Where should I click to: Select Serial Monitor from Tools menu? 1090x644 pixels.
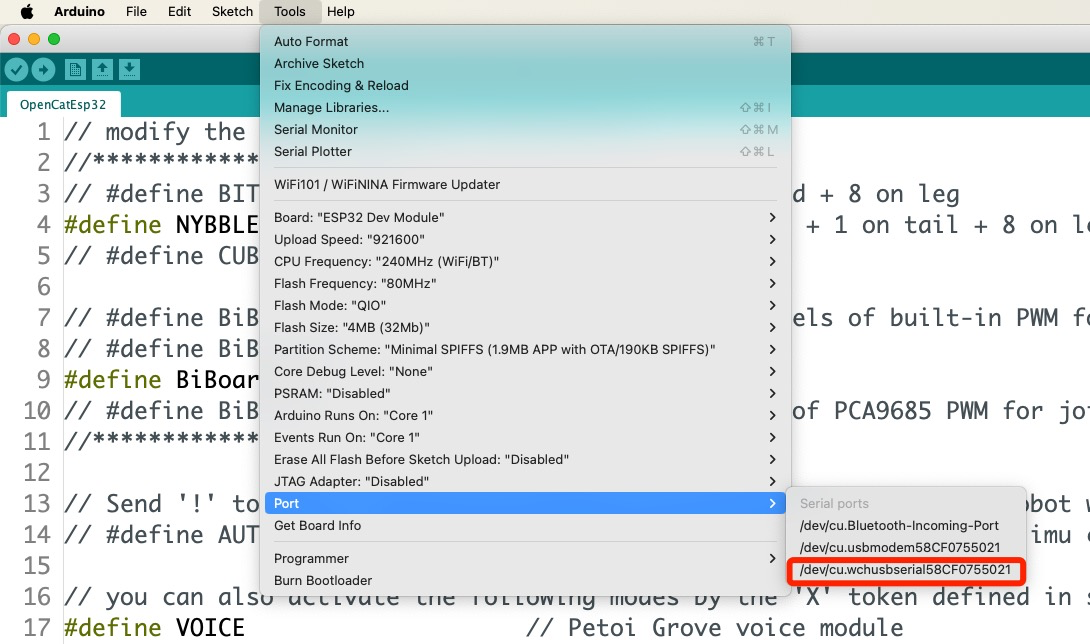(x=315, y=129)
